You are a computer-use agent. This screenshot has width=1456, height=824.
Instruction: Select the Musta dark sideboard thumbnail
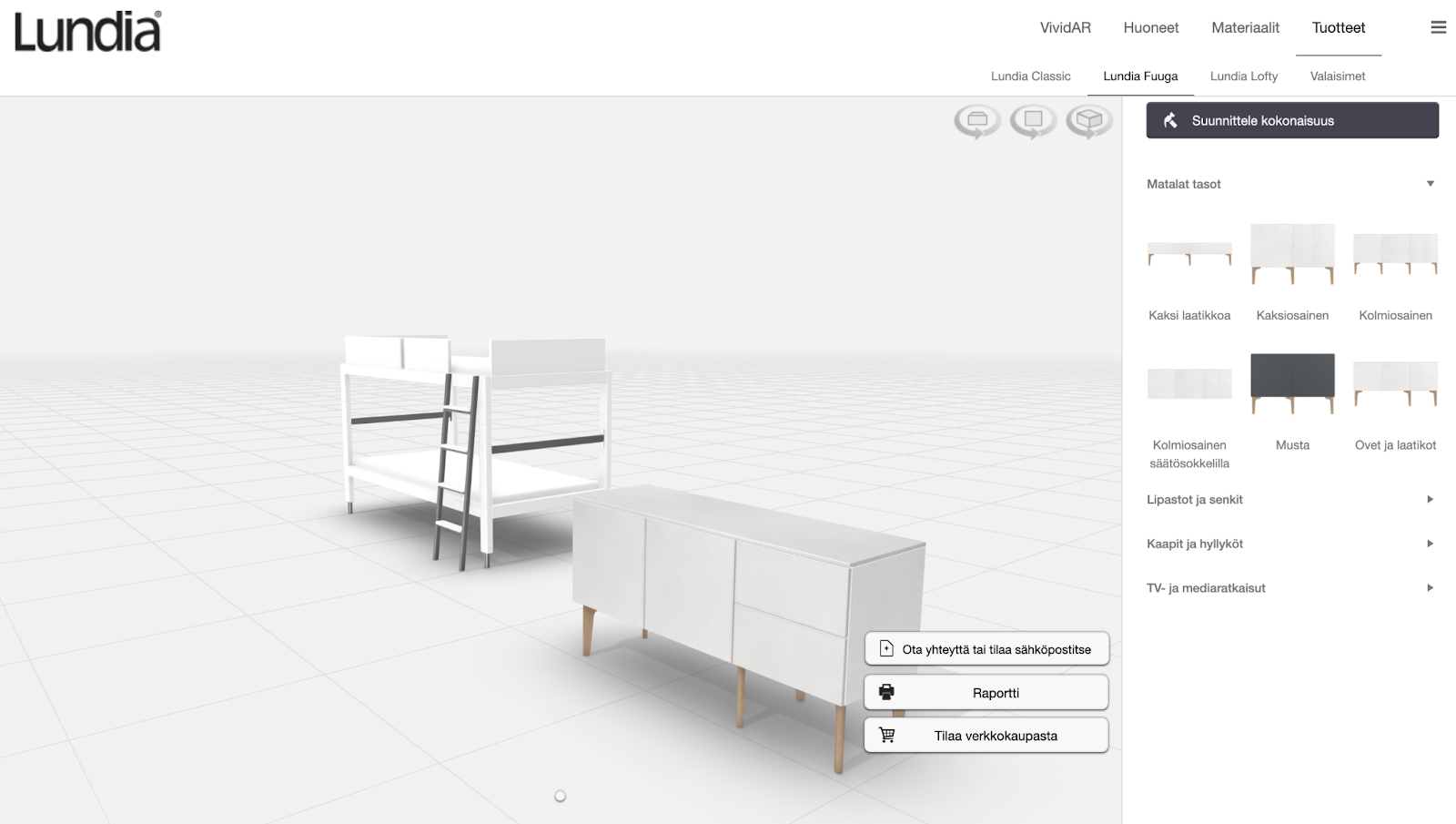(x=1291, y=383)
